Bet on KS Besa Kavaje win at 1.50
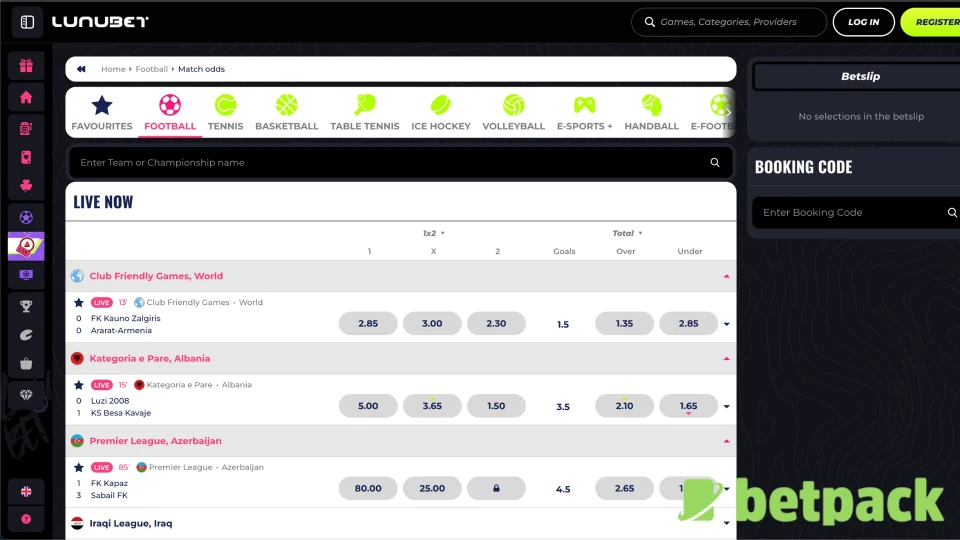Screen dimensions: 960x540 [x=496, y=406]
